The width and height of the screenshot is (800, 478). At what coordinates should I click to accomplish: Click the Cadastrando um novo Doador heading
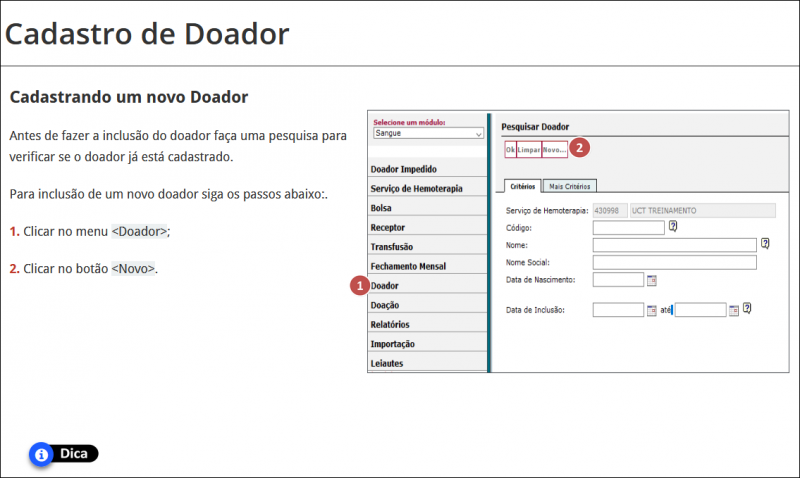129,97
